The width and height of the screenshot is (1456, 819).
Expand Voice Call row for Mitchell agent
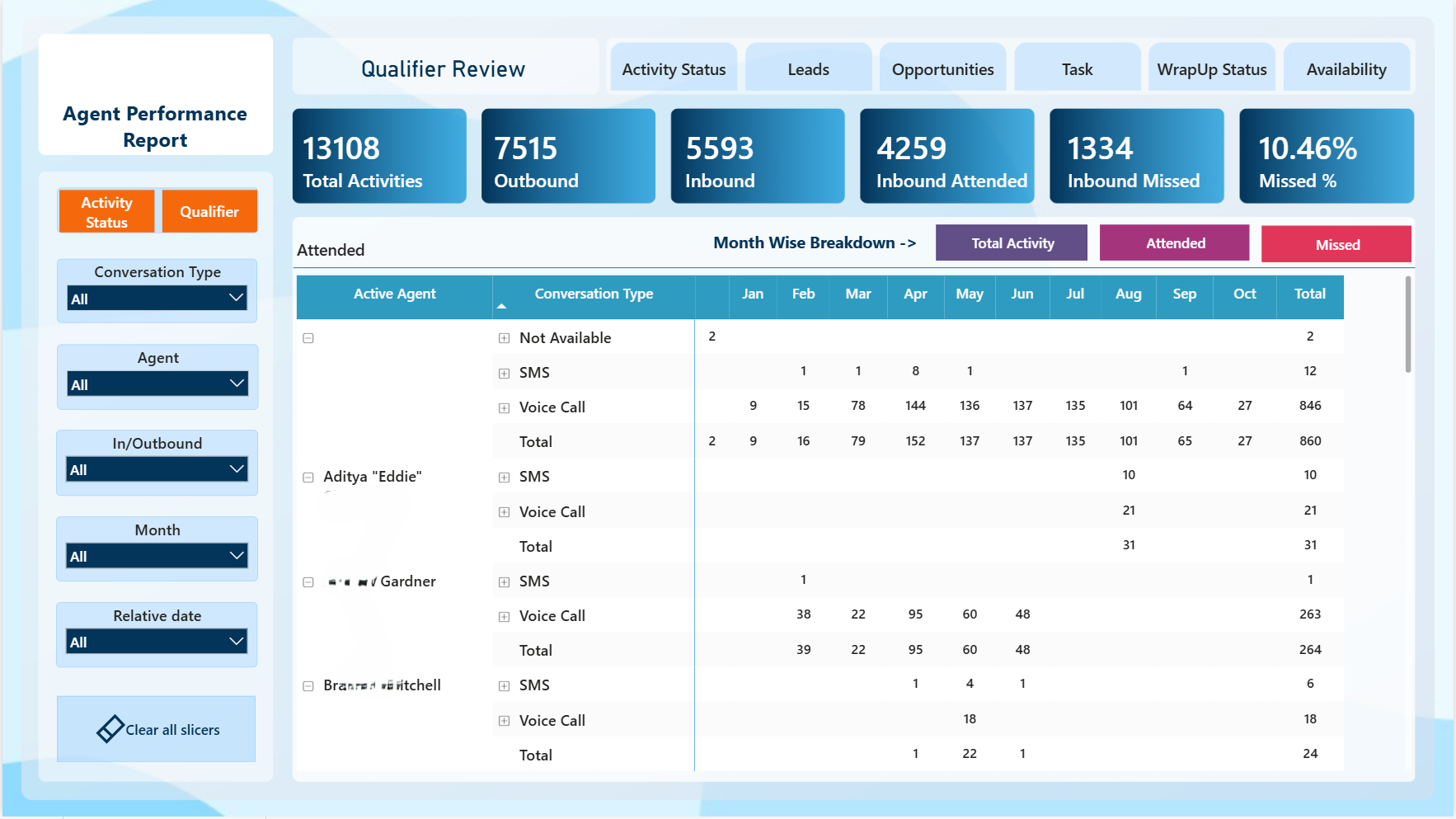click(x=504, y=721)
